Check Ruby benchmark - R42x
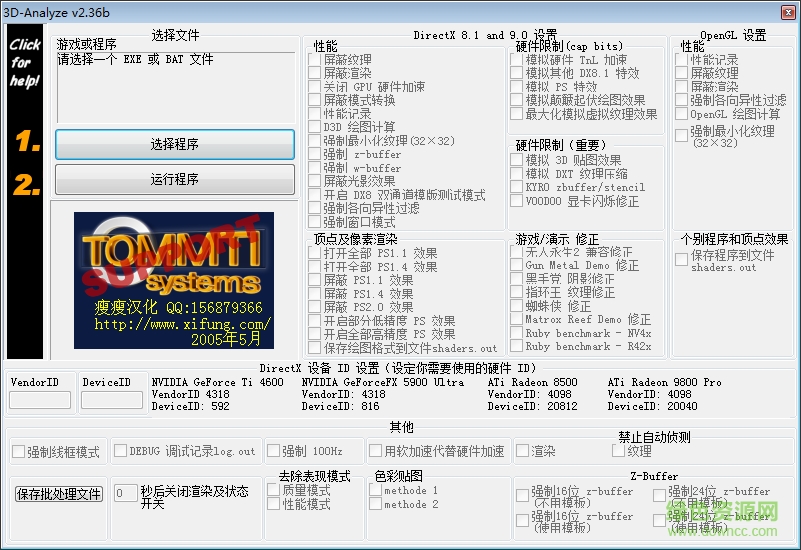This screenshot has height=550, width=801. pos(516,346)
